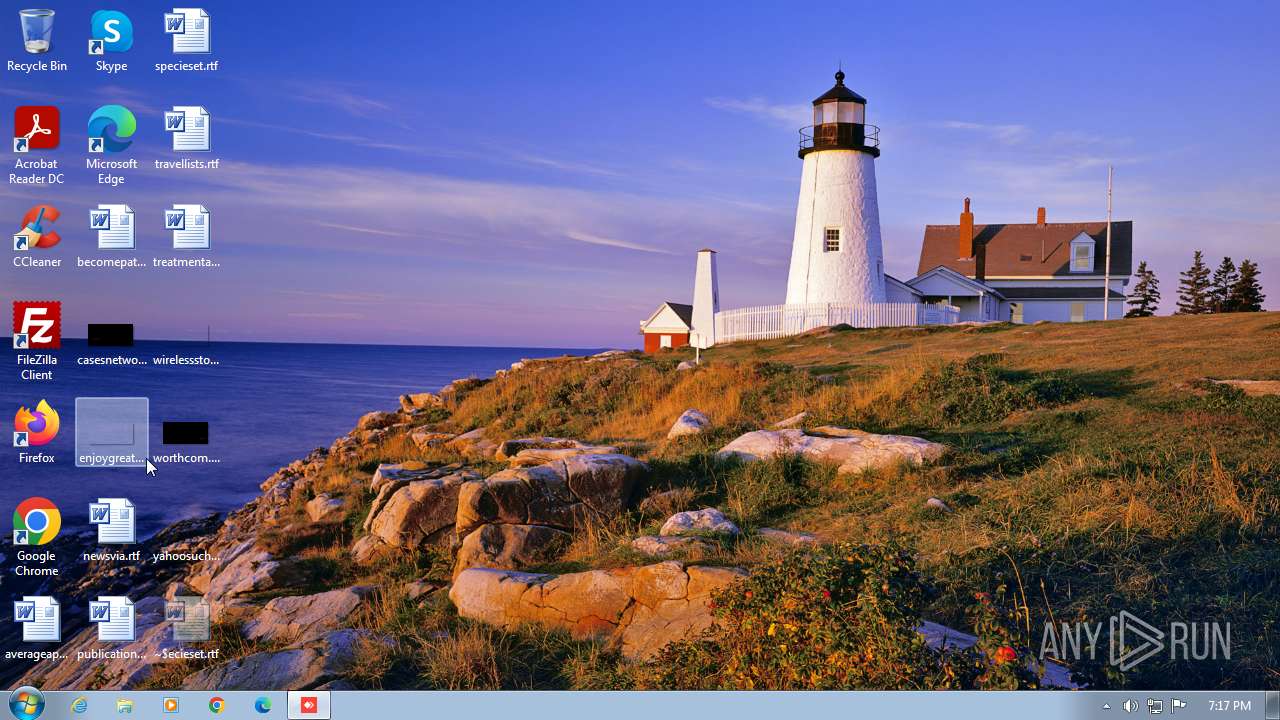Select the specieset.rtf file
The image size is (1280, 720).
(186, 41)
